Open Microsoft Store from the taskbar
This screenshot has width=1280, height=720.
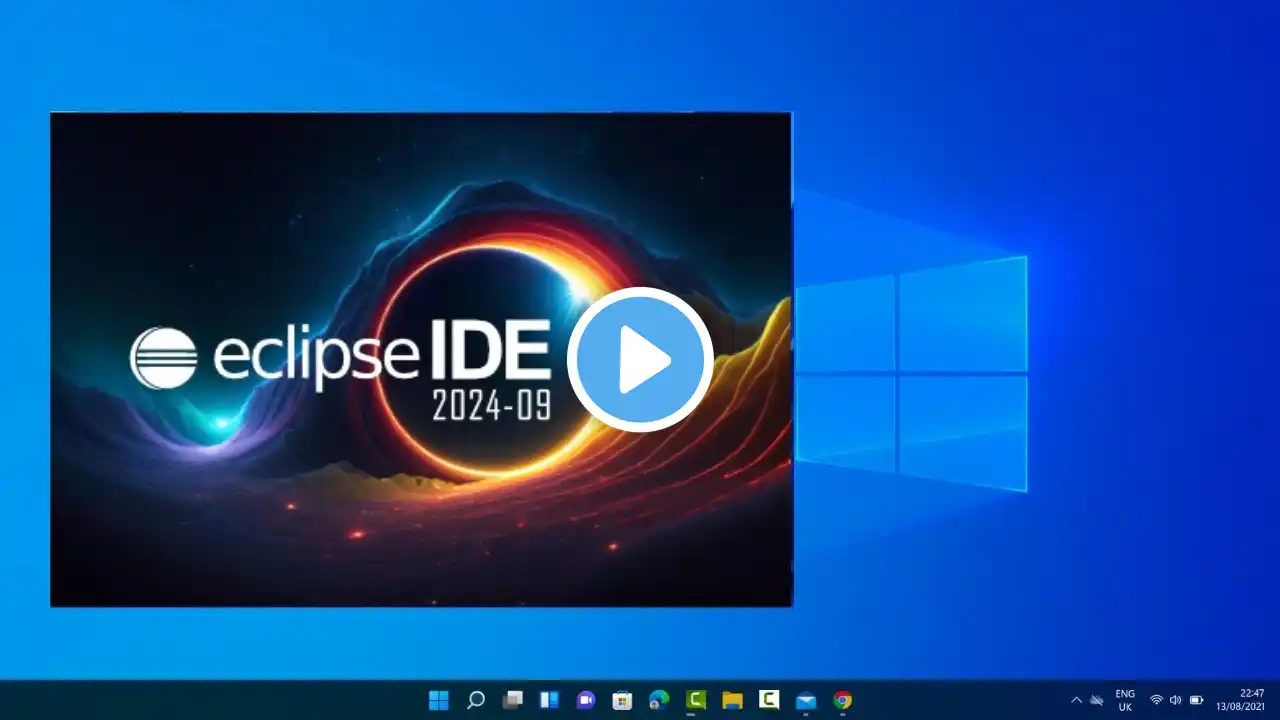point(622,700)
